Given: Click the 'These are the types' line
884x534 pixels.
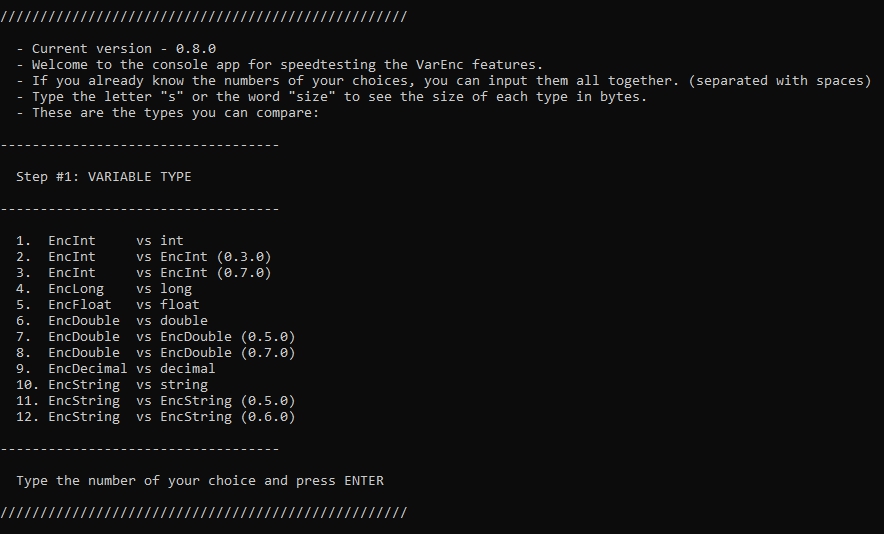Looking at the screenshot, I should (167, 113).
